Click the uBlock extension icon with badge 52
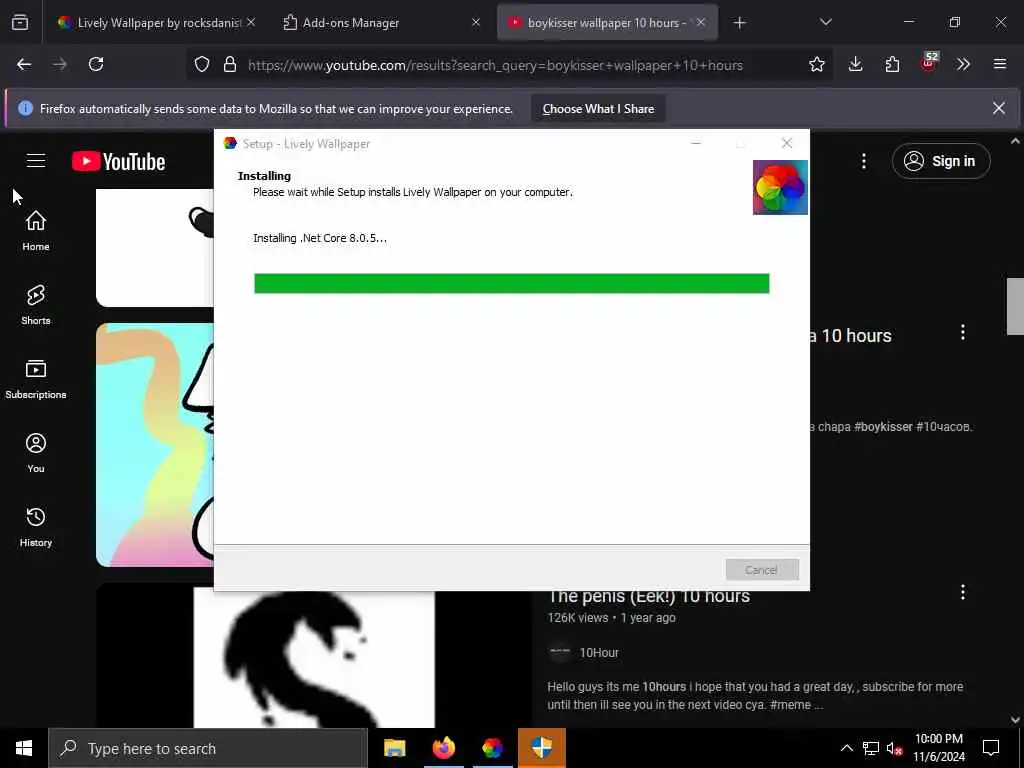This screenshot has height=768, width=1024. (929, 62)
